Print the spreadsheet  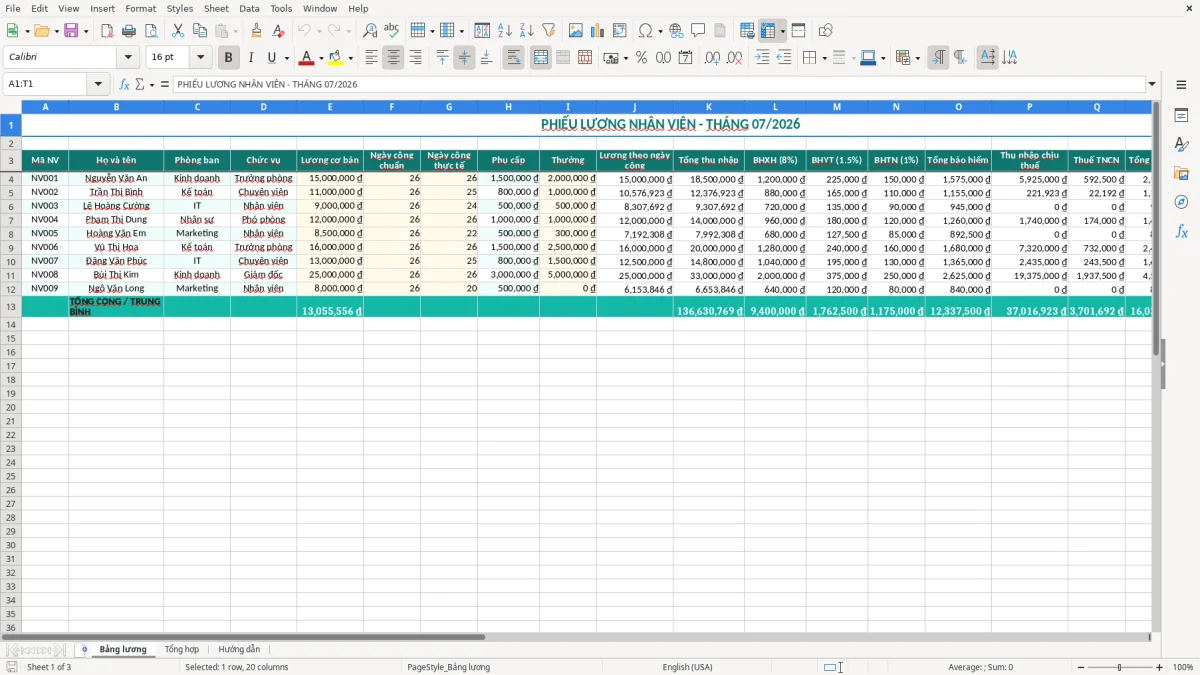129,31
